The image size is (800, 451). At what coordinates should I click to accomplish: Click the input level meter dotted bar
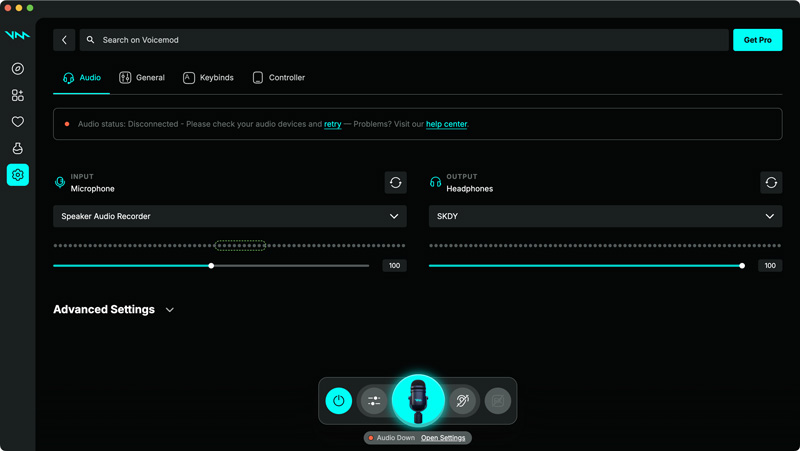coord(230,245)
